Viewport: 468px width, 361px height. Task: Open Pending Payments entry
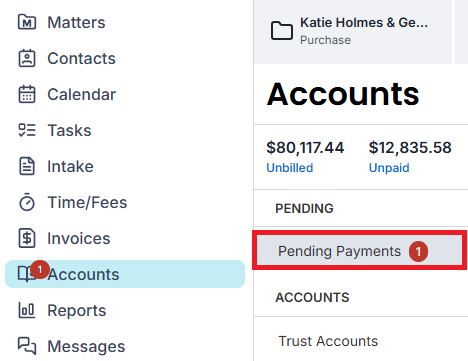359,251
